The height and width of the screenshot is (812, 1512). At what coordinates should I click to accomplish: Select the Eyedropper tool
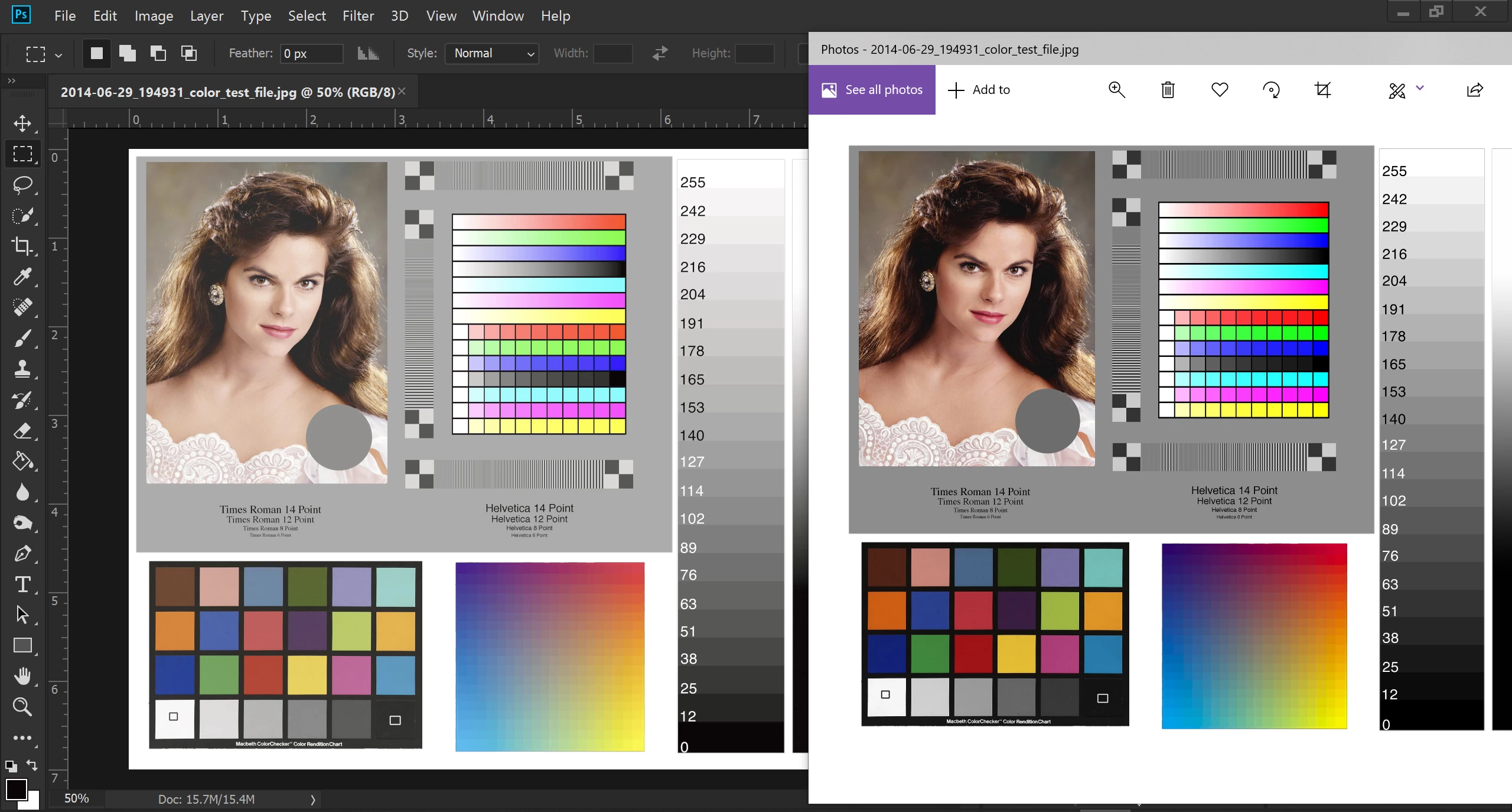coord(22,277)
